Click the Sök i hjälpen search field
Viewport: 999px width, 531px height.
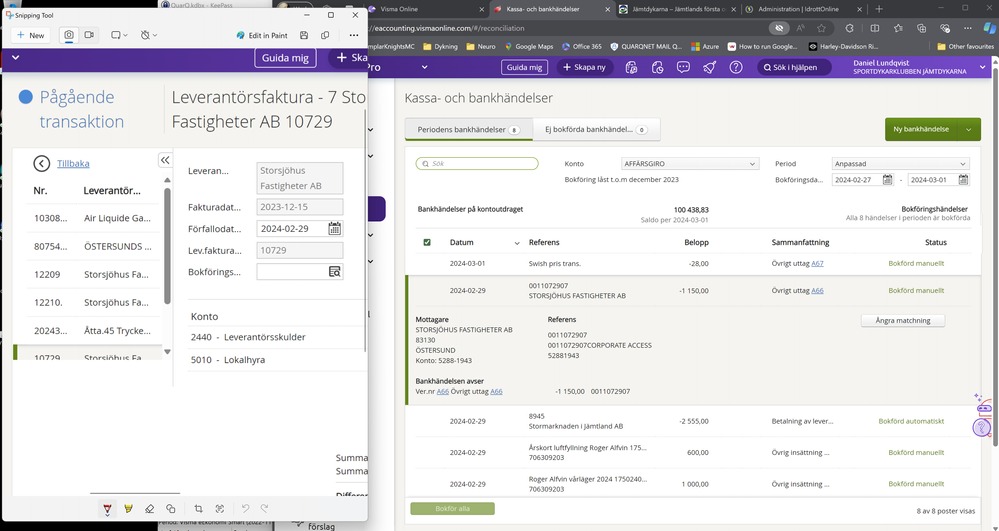794,67
